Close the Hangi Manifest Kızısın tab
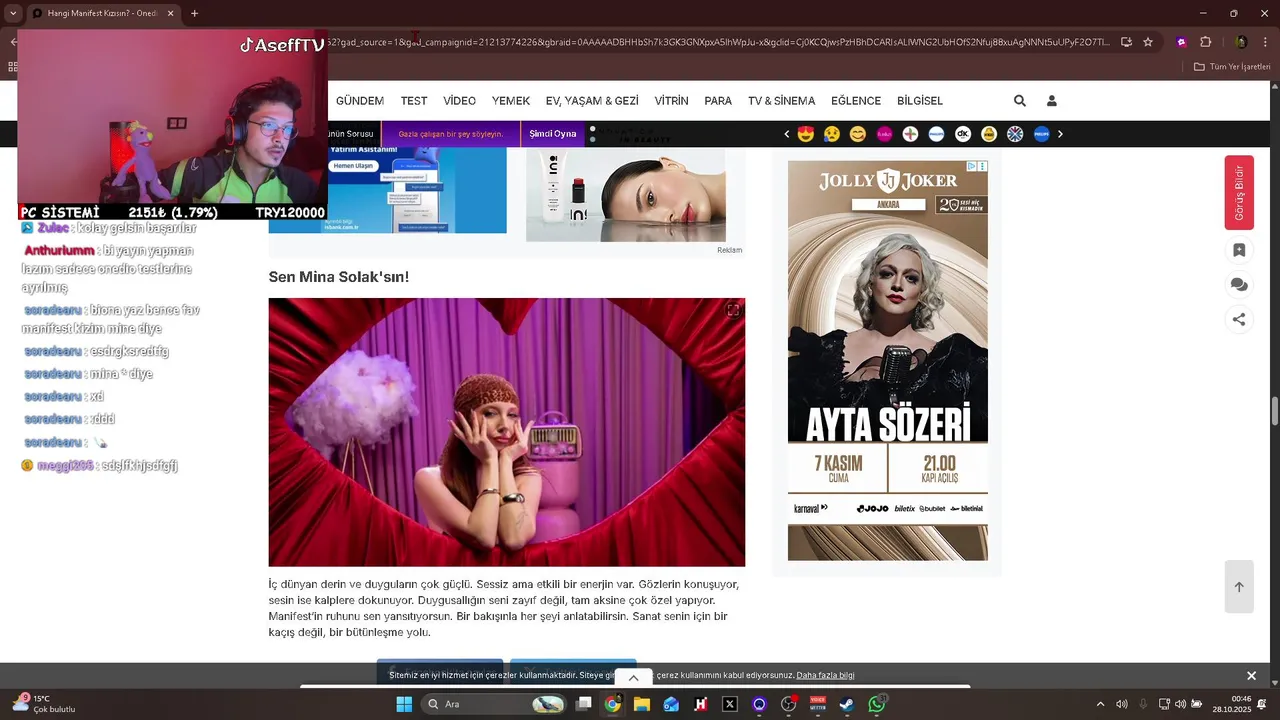 (x=170, y=13)
